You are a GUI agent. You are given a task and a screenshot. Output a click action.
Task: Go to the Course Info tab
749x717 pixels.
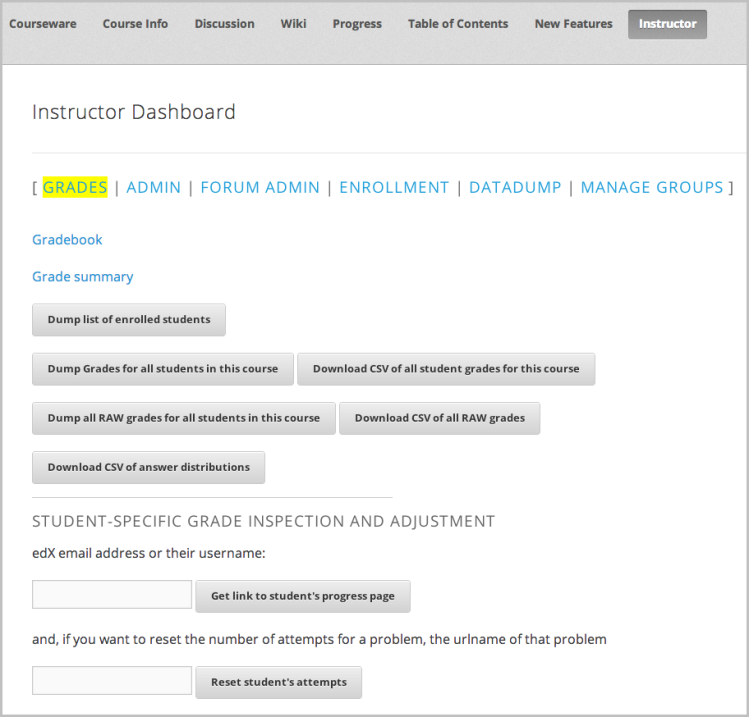(x=135, y=24)
